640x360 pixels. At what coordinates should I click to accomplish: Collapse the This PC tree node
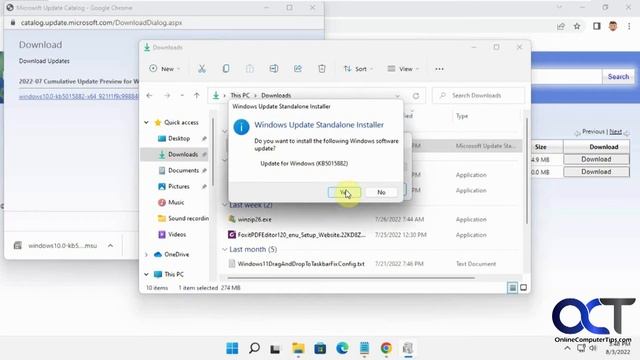pyautogui.click(x=147, y=274)
